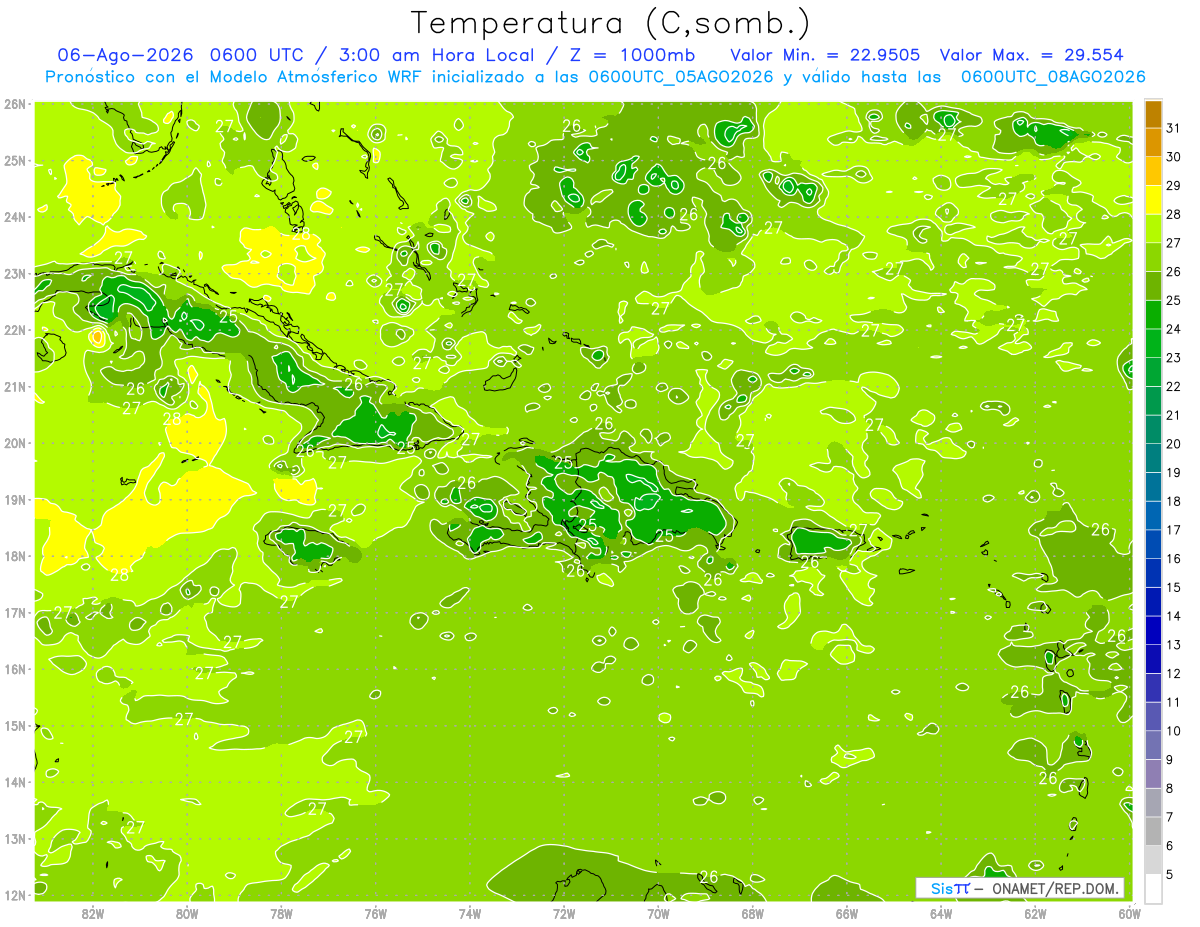
Task: Click the 64W longitude axis label
Action: click(941, 913)
